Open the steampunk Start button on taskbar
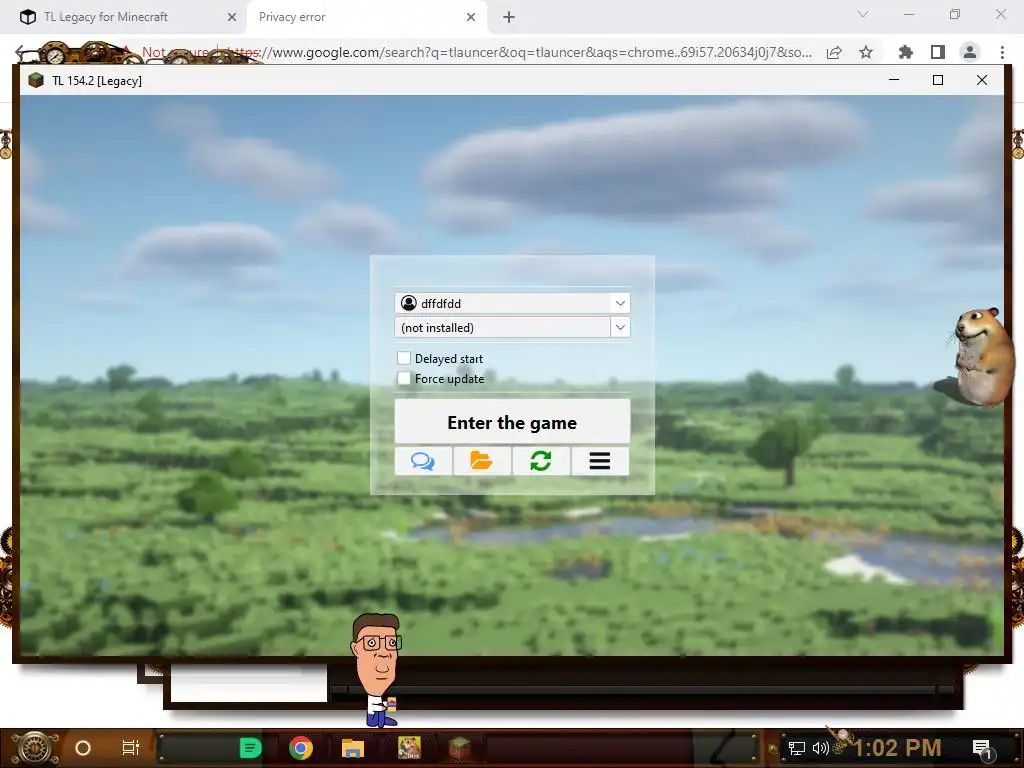 [x=35, y=748]
